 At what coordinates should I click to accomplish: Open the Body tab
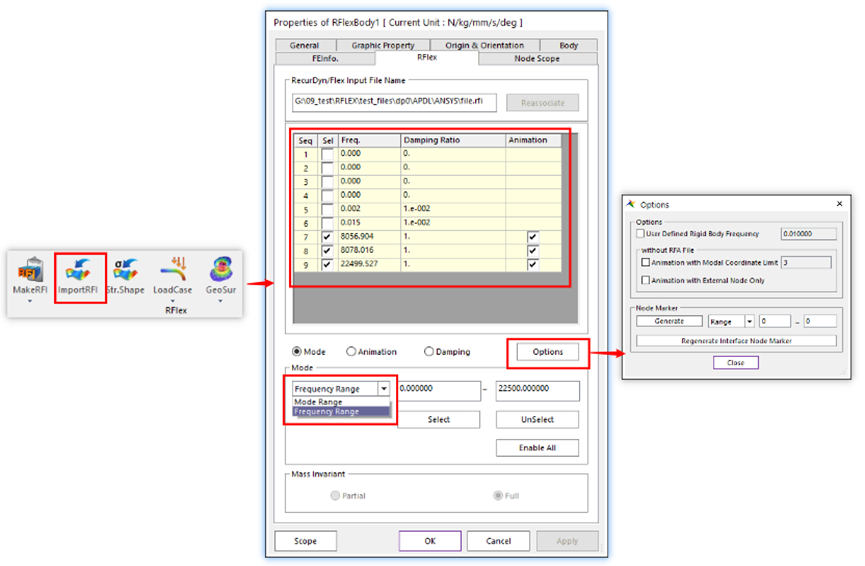point(568,45)
